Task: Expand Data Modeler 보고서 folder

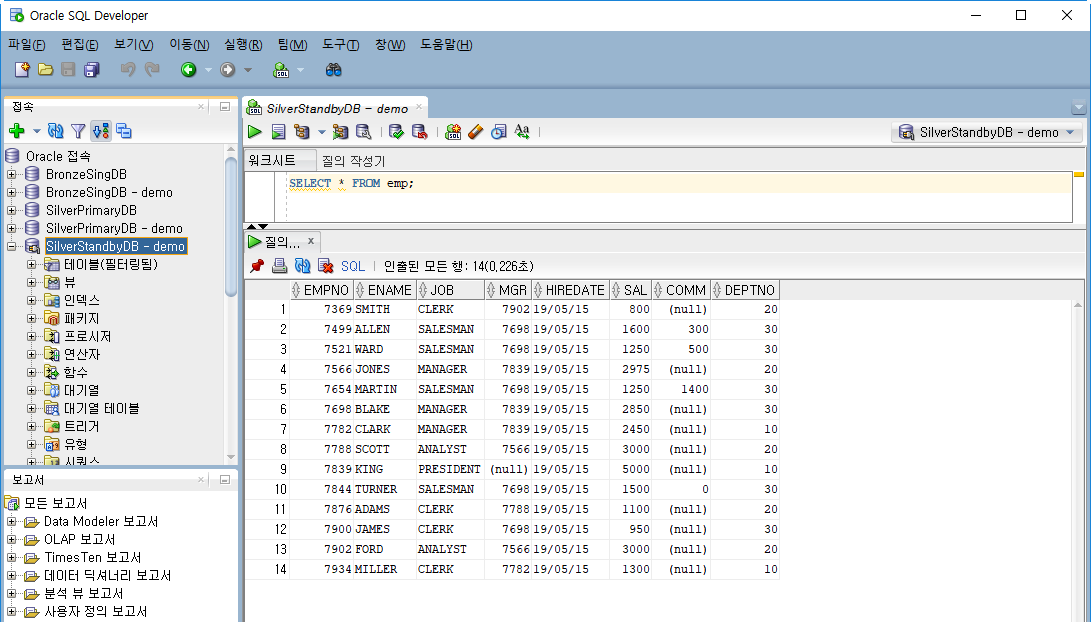Action: click(11, 521)
